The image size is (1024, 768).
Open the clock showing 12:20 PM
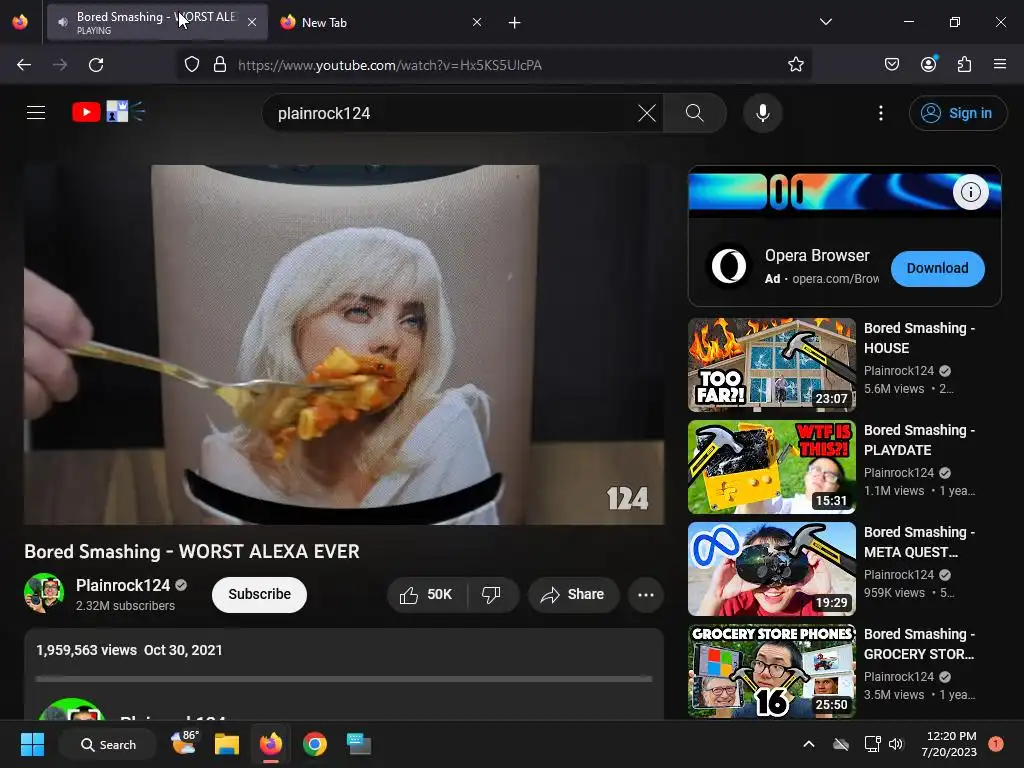pyautogui.click(x=949, y=744)
